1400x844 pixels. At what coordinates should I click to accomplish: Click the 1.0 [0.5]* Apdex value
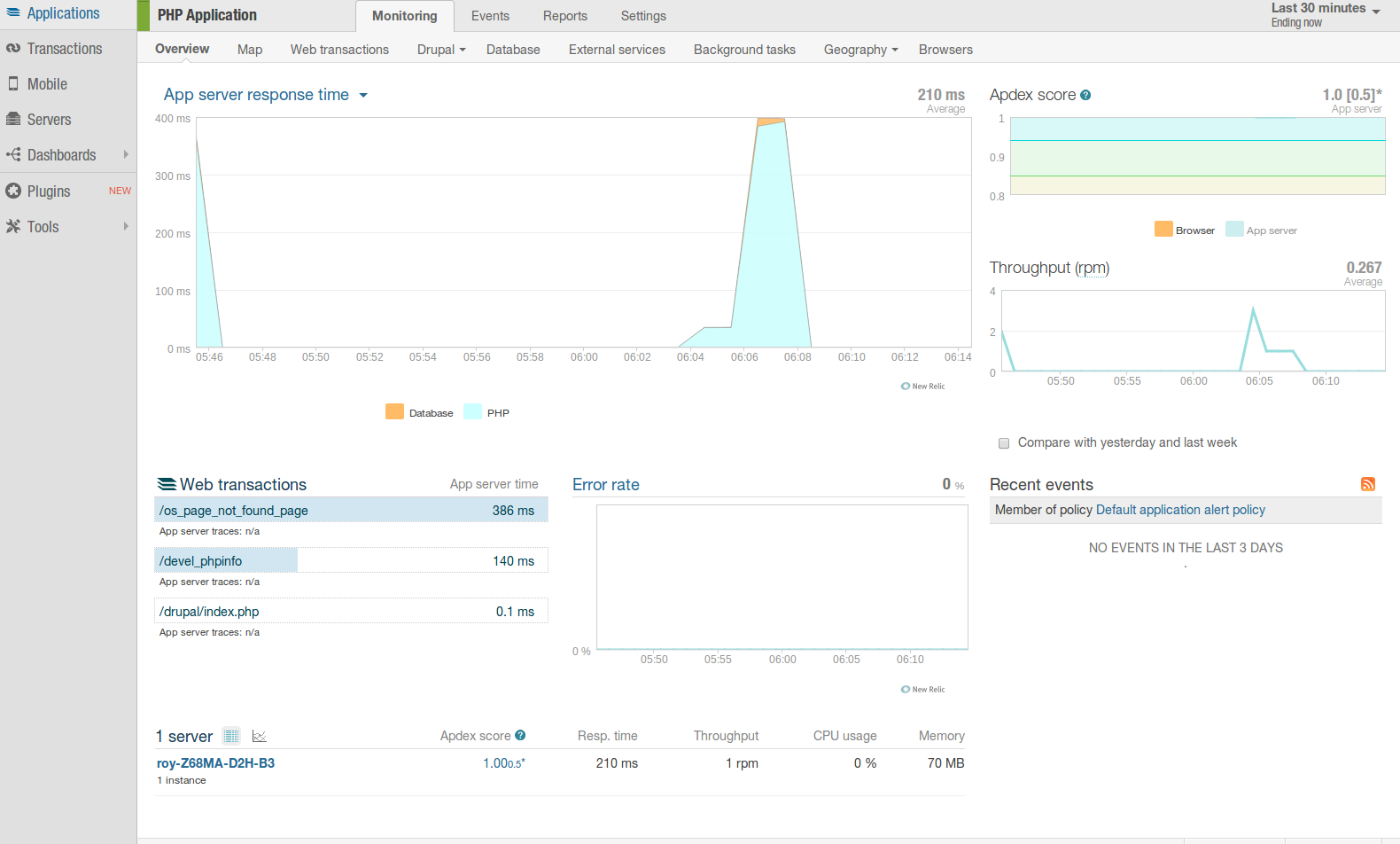pyautogui.click(x=1352, y=95)
